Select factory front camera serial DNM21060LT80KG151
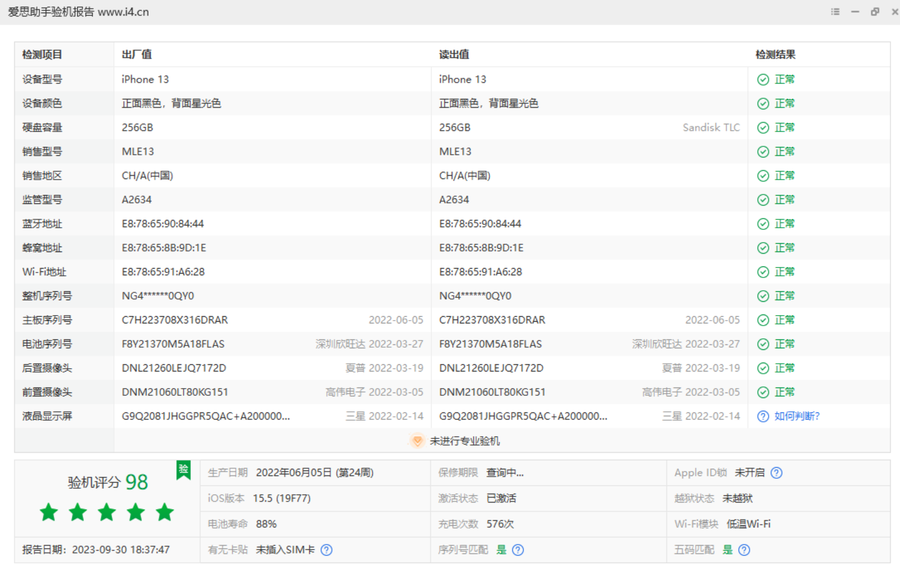 click(x=174, y=393)
